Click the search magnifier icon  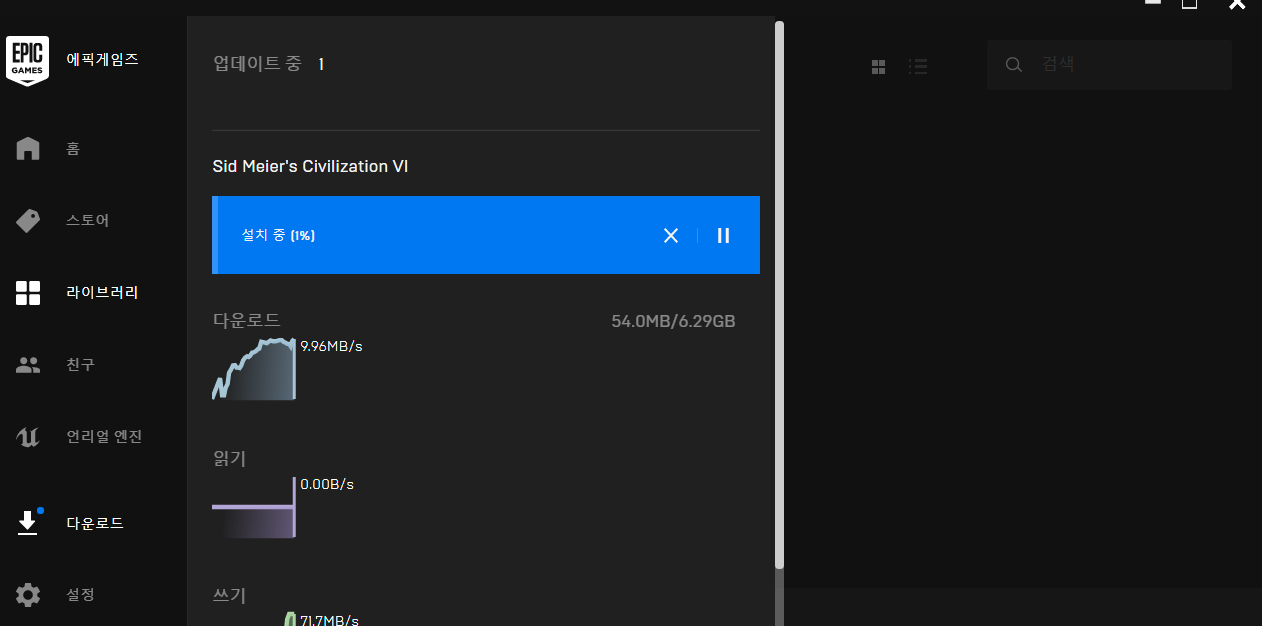coord(1014,65)
